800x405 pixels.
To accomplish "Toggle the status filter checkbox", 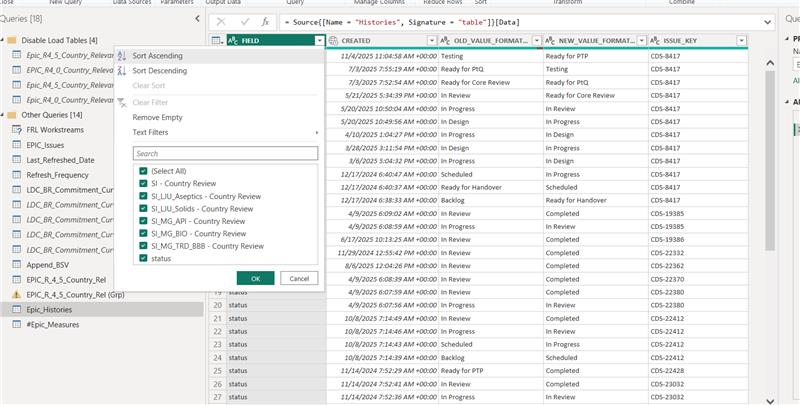I will pyautogui.click(x=143, y=259).
